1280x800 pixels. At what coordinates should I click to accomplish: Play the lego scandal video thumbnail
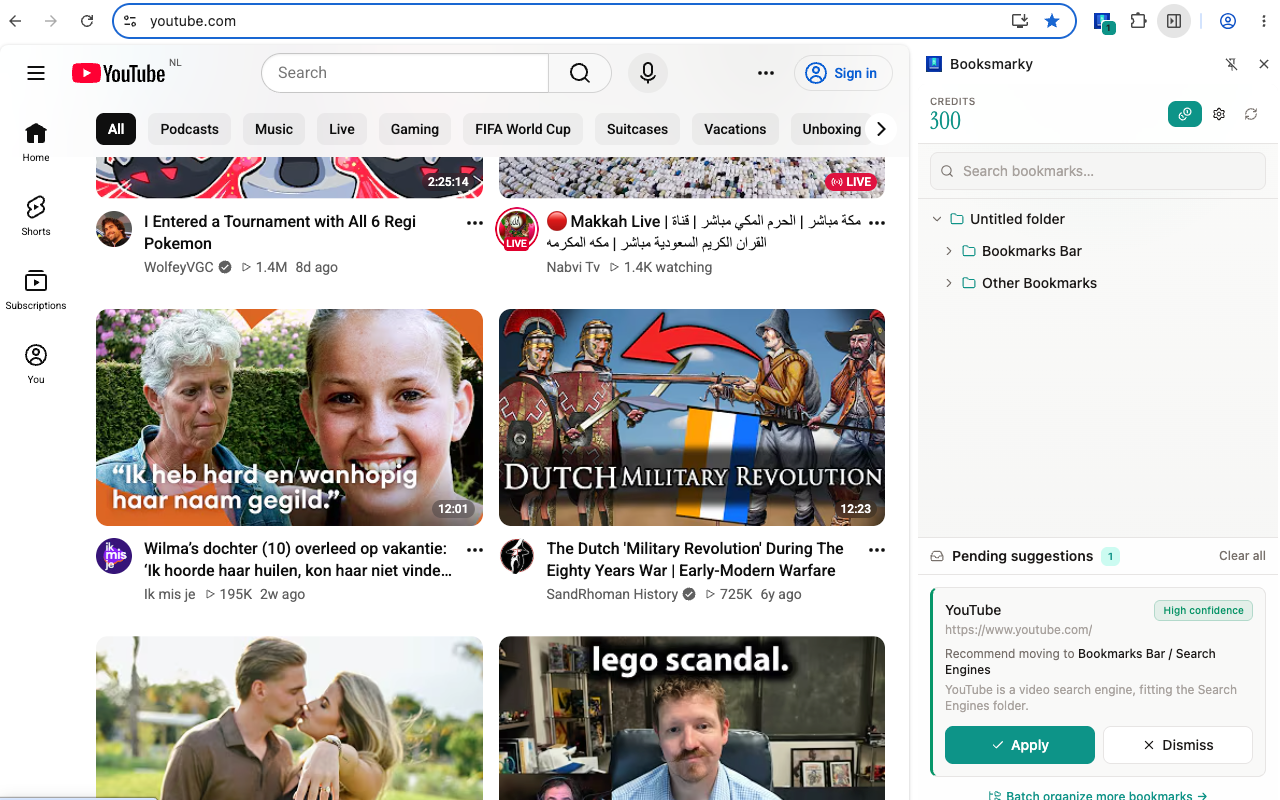tap(692, 718)
